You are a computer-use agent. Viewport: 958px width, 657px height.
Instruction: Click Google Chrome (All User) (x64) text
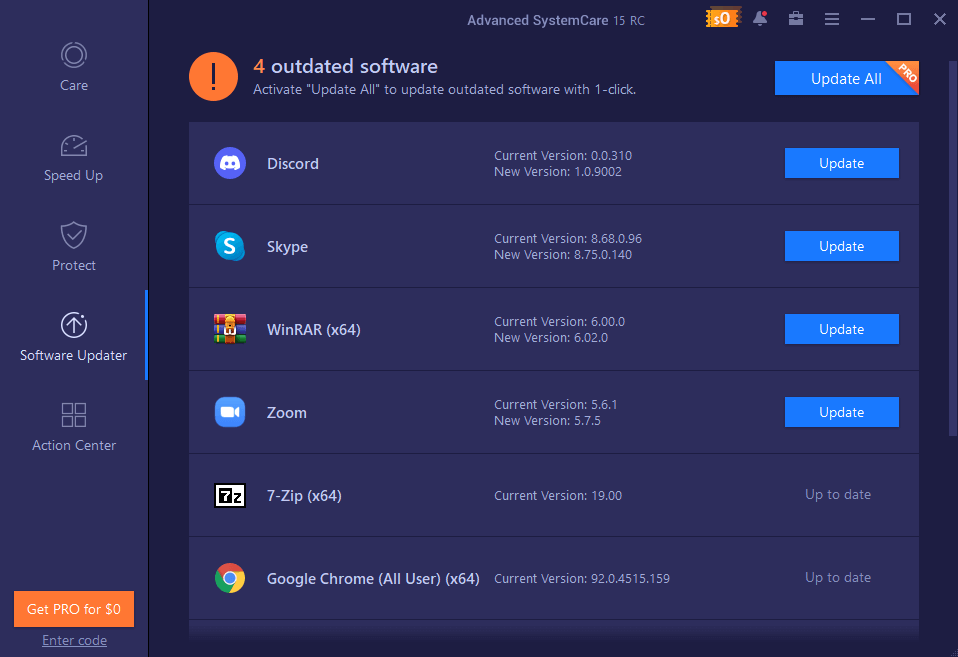(x=373, y=579)
